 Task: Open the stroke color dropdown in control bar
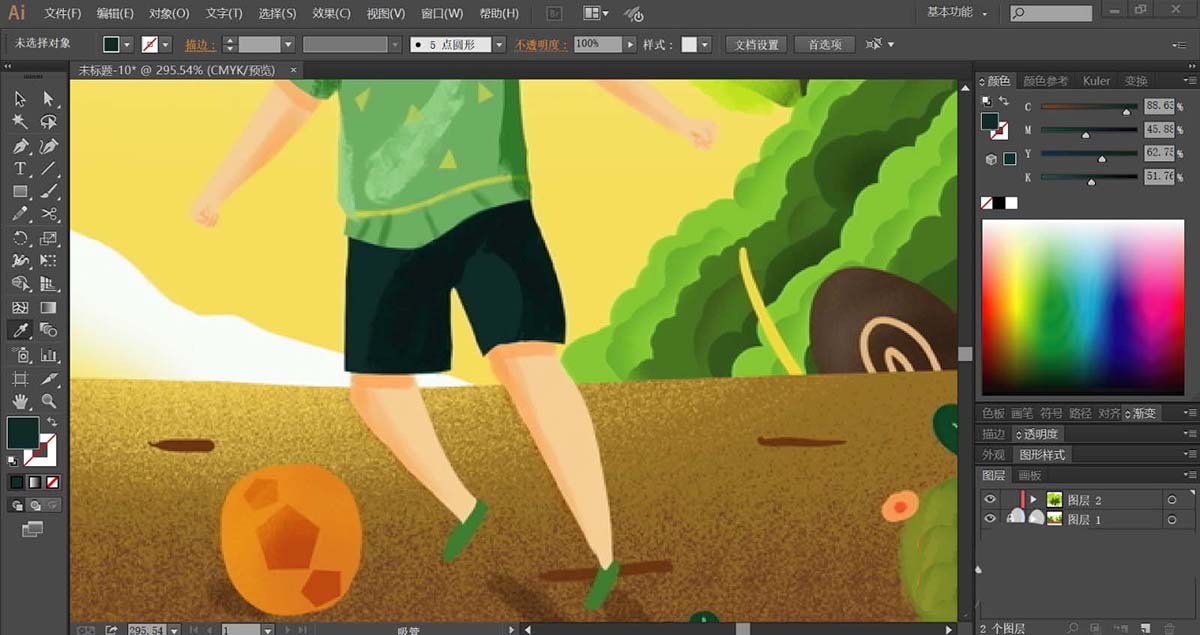165,45
